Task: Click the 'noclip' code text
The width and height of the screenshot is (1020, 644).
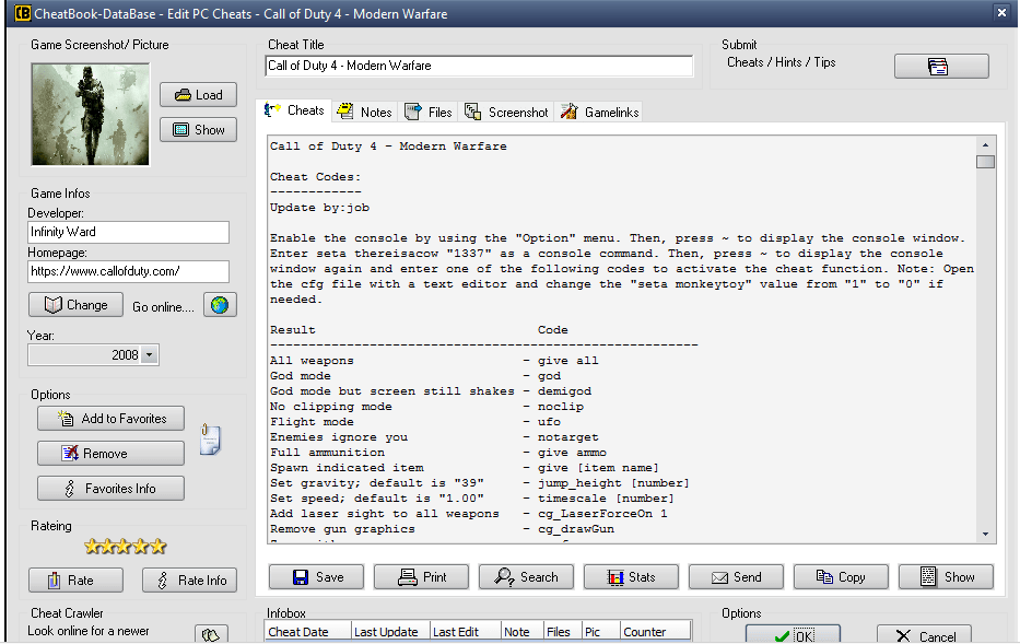Action: [x=560, y=407]
